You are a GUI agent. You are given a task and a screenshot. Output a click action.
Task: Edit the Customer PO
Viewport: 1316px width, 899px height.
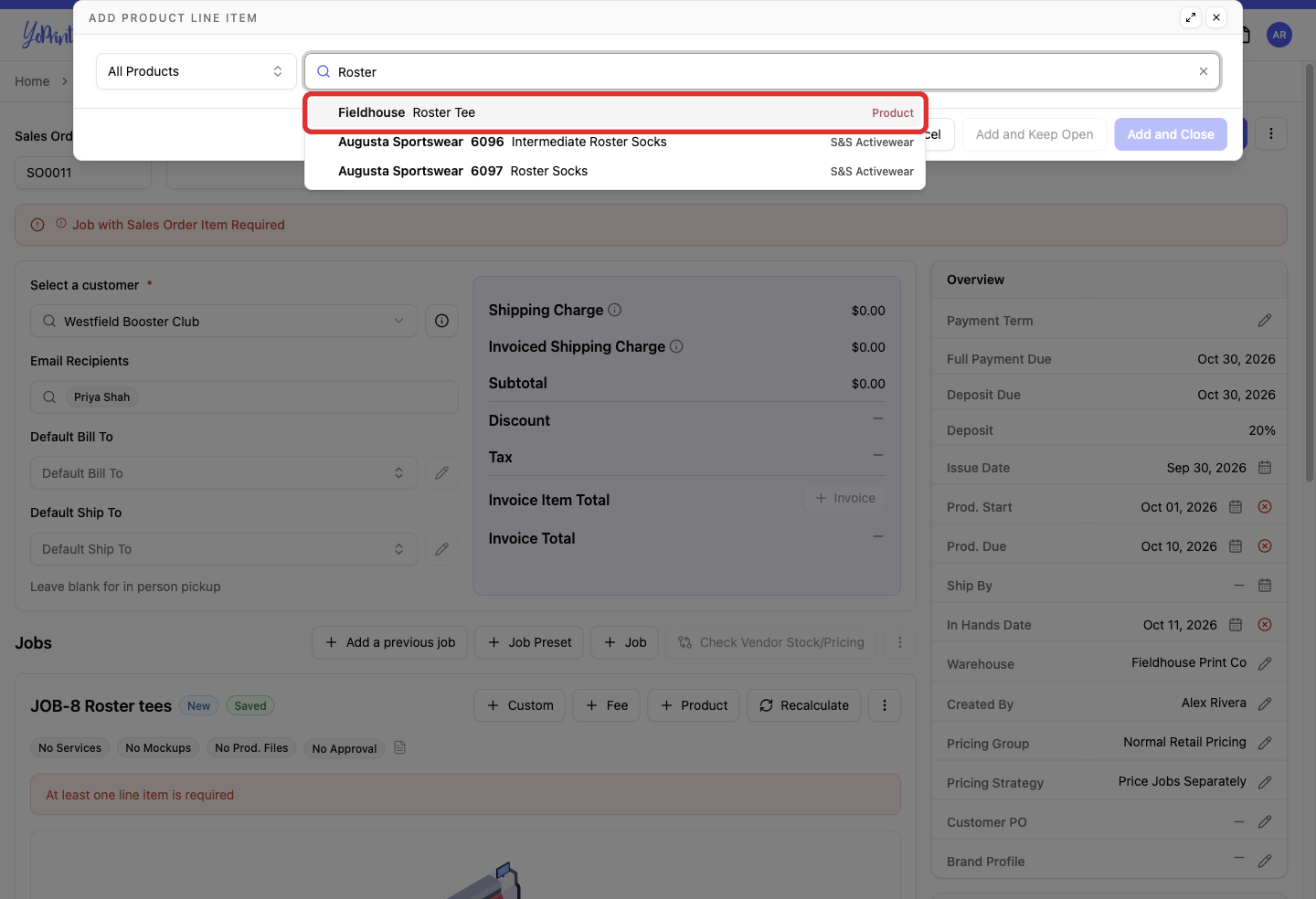coord(1265,821)
